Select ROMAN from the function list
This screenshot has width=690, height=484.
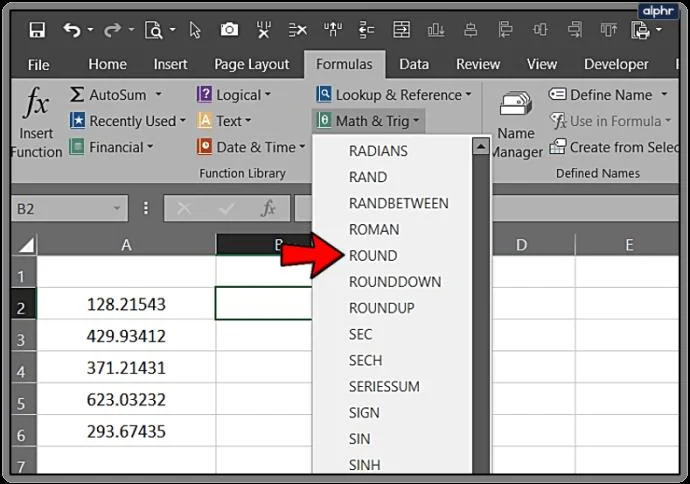pyautogui.click(x=393, y=229)
